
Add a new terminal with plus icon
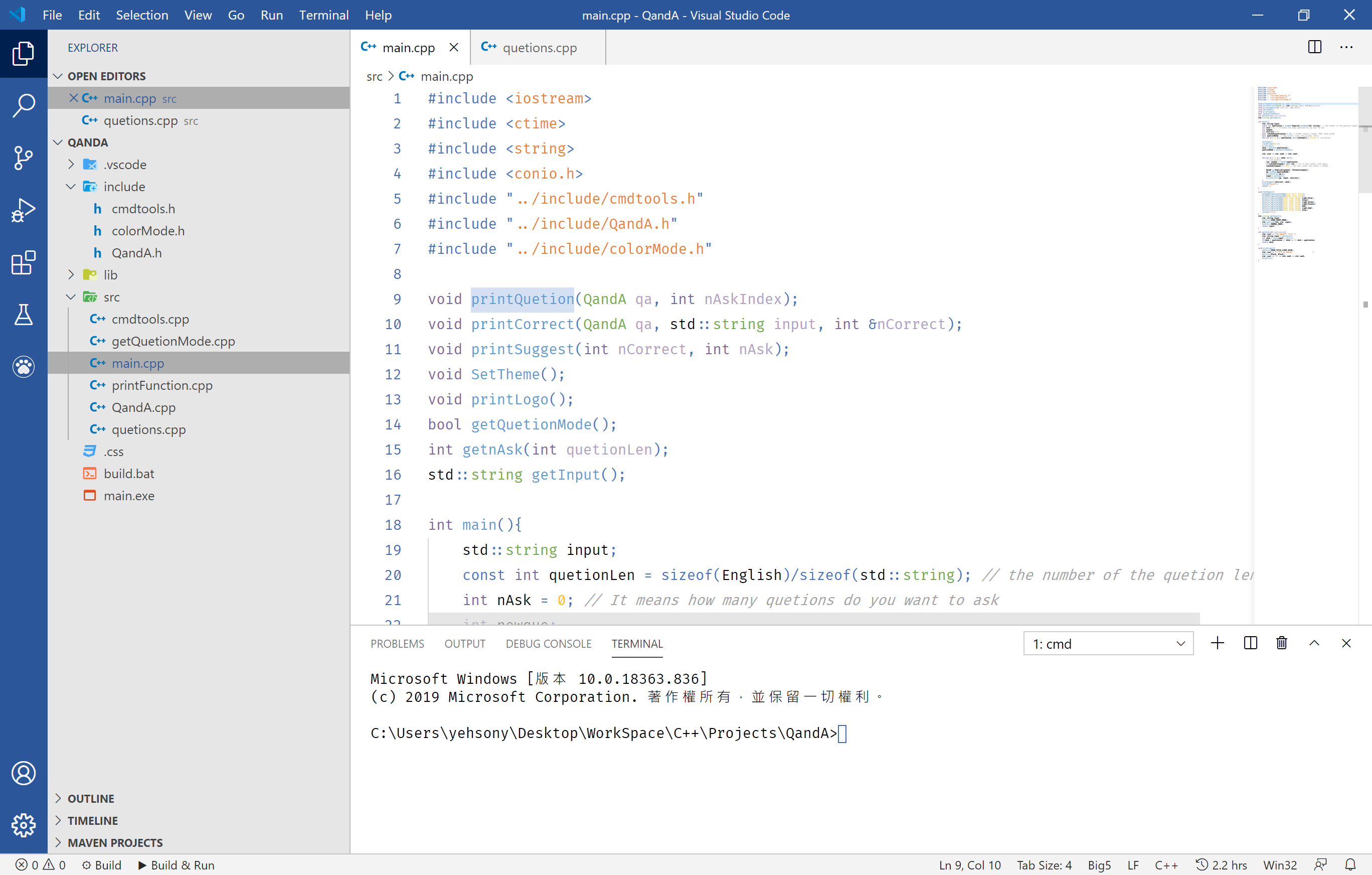pyautogui.click(x=1217, y=643)
